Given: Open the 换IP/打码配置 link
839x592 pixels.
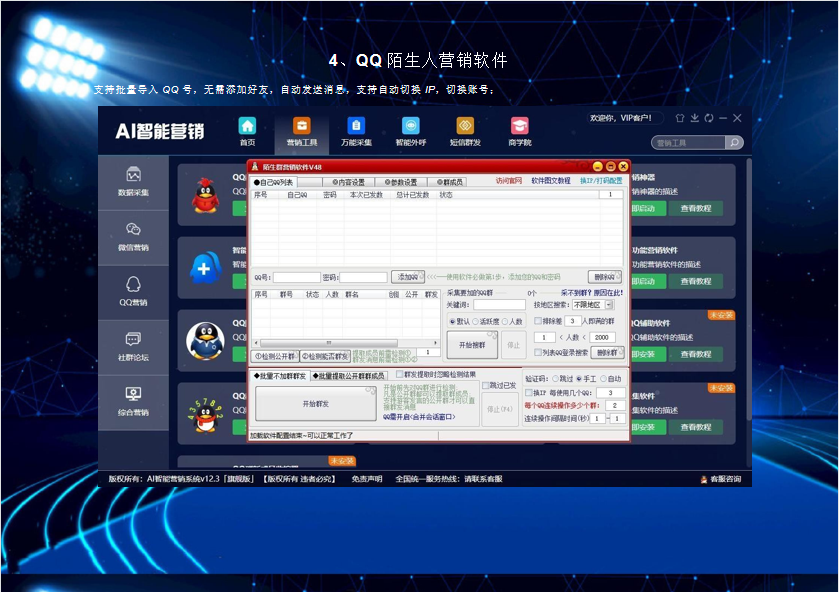Looking at the screenshot, I should click(x=601, y=181).
